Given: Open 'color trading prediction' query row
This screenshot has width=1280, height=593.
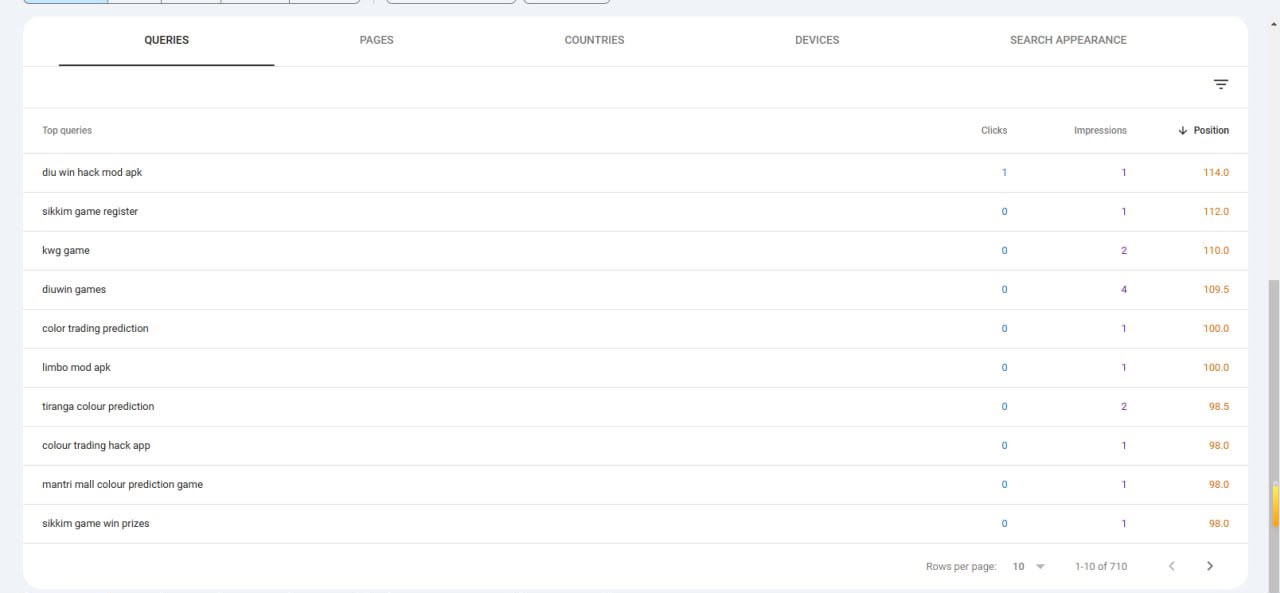Looking at the screenshot, I should pos(635,328).
